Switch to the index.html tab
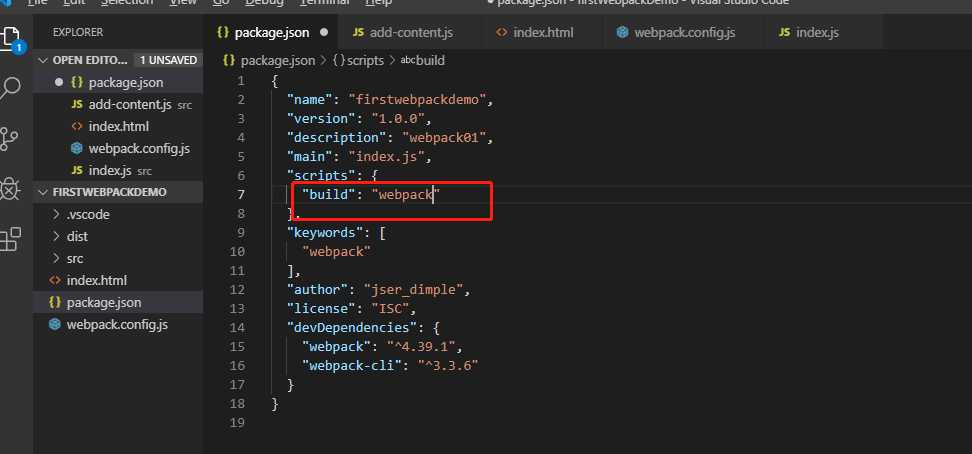The width and height of the screenshot is (972, 454). 542,32
